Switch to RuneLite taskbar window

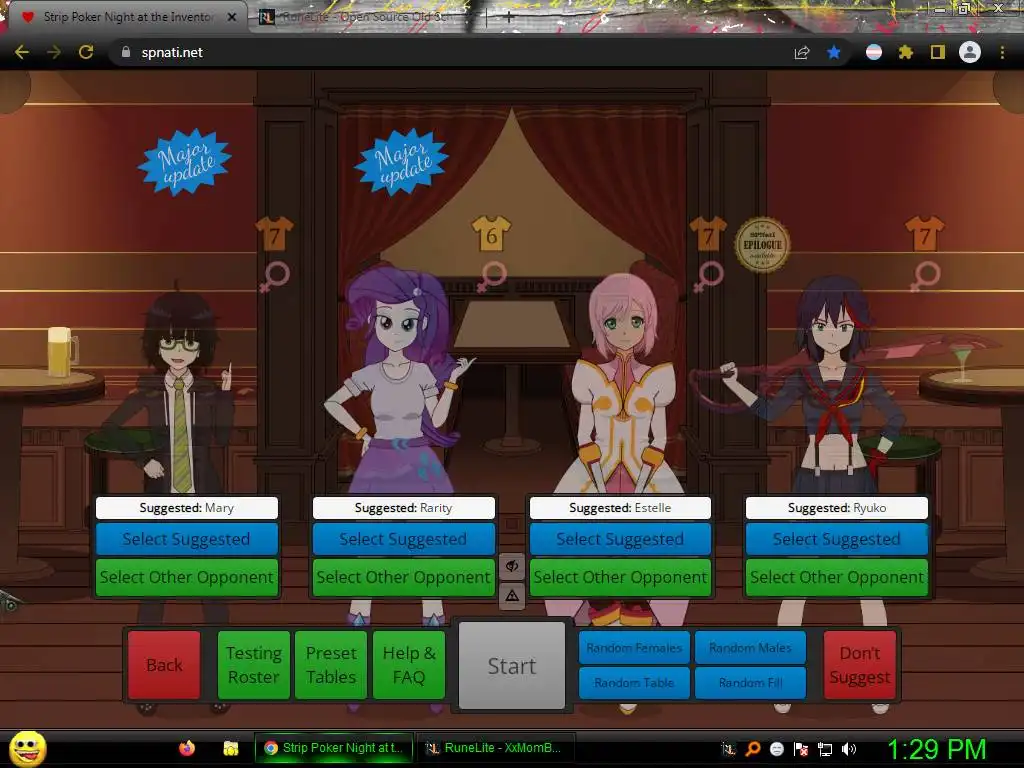pos(494,748)
